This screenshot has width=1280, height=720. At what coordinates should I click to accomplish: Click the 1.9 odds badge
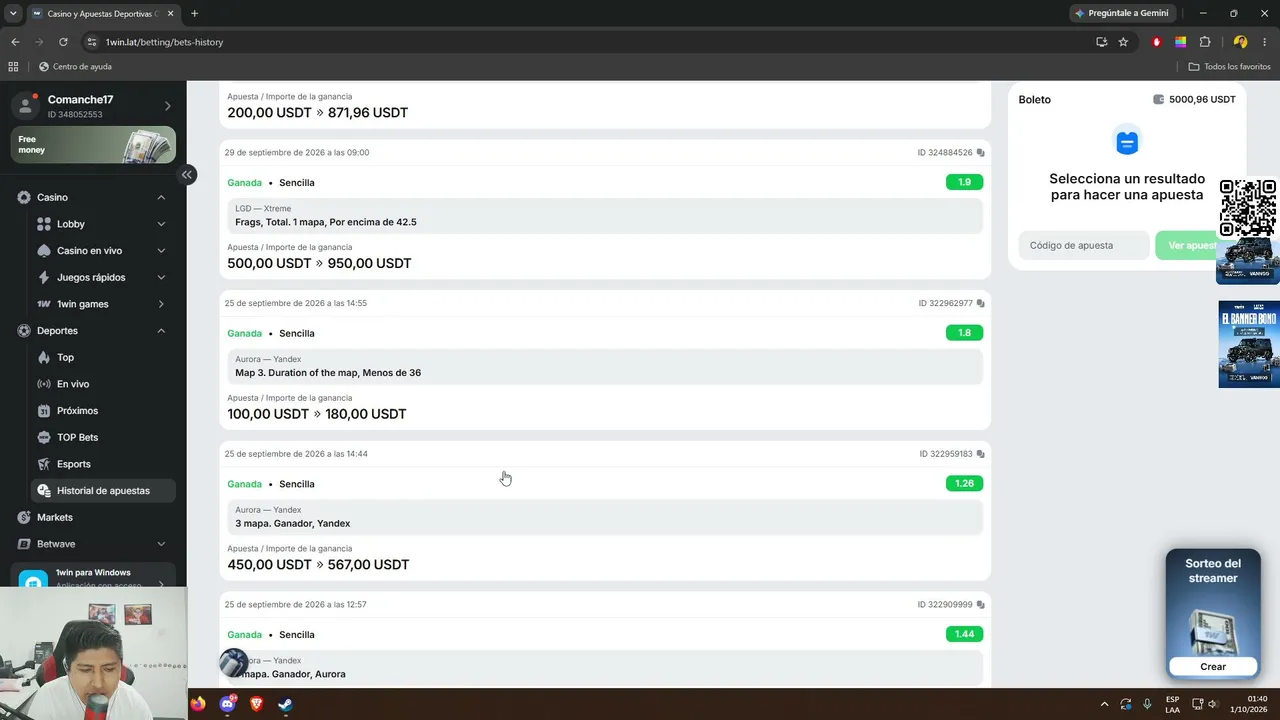(x=964, y=182)
